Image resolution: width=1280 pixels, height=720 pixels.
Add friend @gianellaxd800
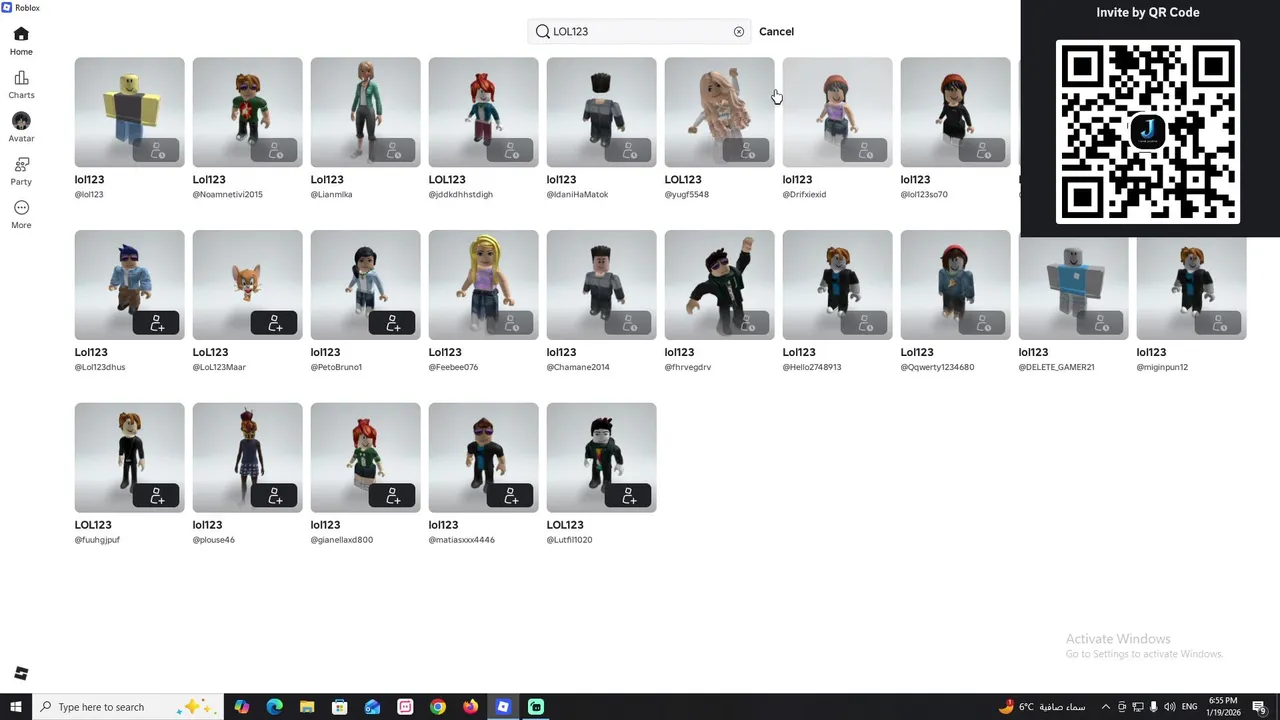pos(393,496)
